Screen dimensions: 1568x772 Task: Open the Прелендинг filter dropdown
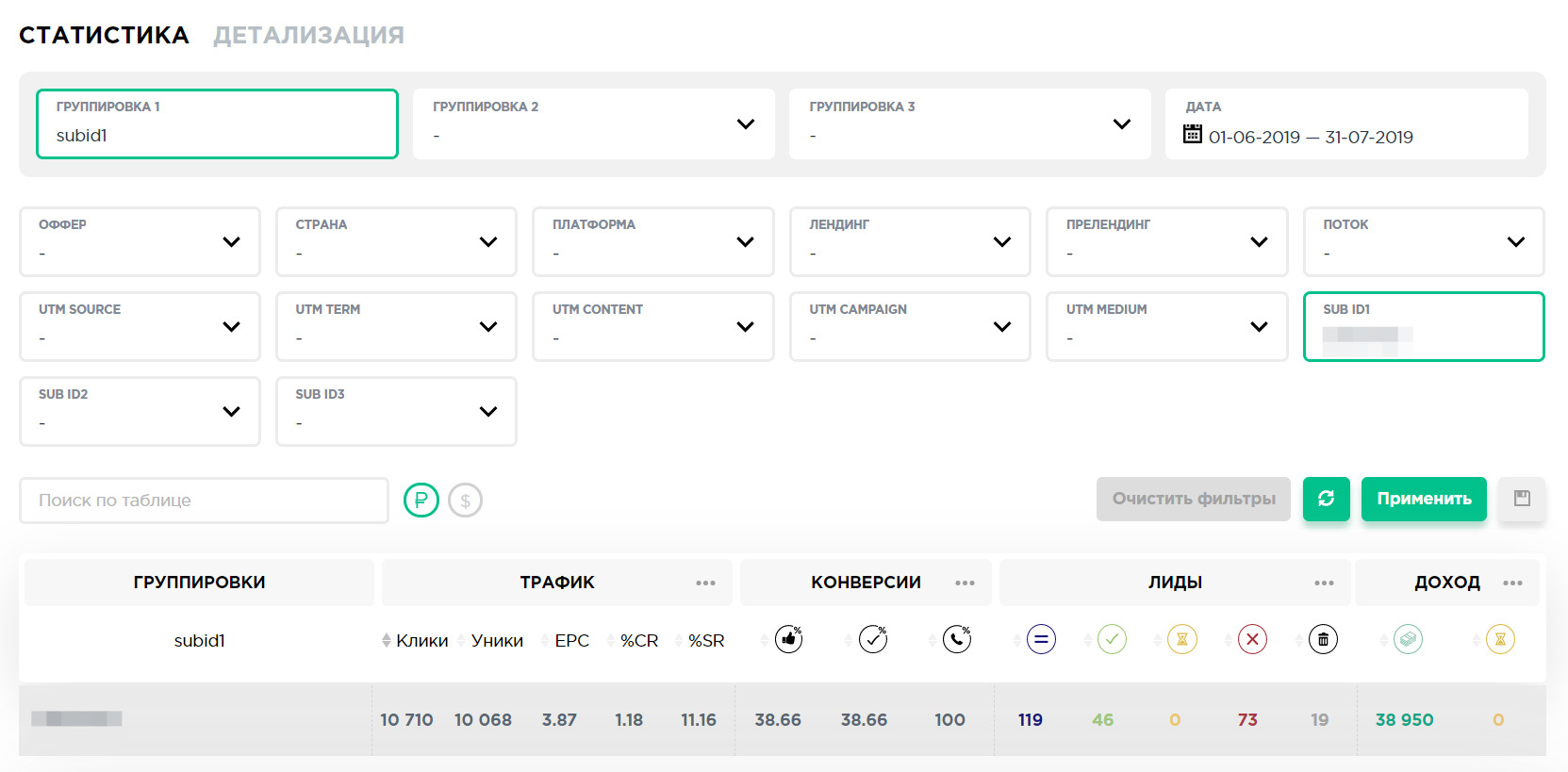tap(1167, 241)
